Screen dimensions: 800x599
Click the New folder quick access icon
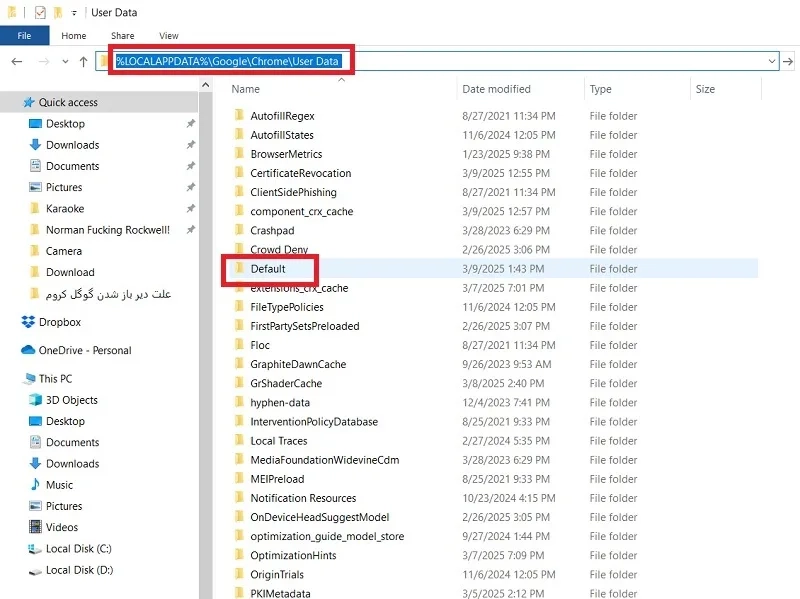(58, 12)
